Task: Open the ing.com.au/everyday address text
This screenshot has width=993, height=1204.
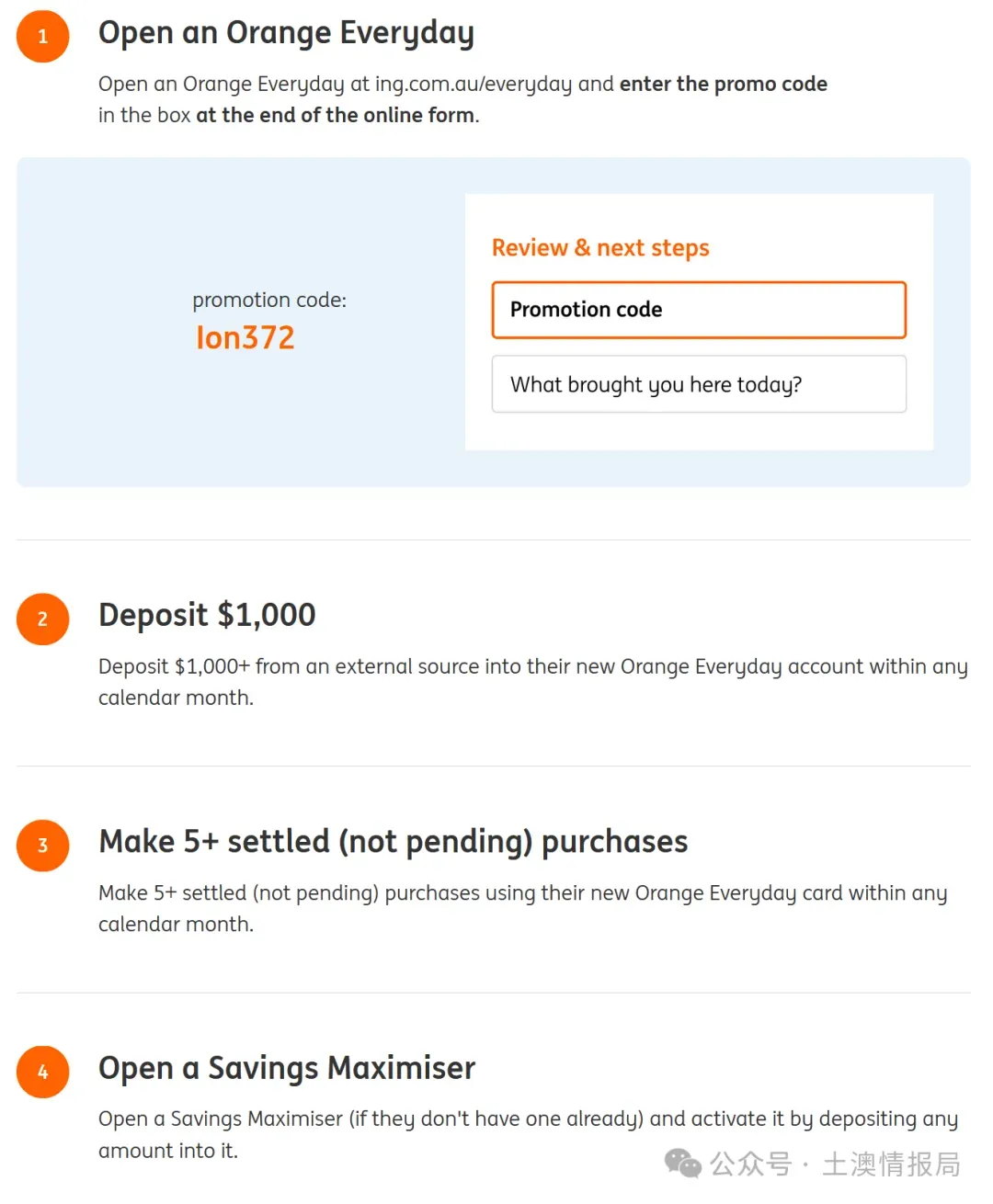Action: point(473,85)
